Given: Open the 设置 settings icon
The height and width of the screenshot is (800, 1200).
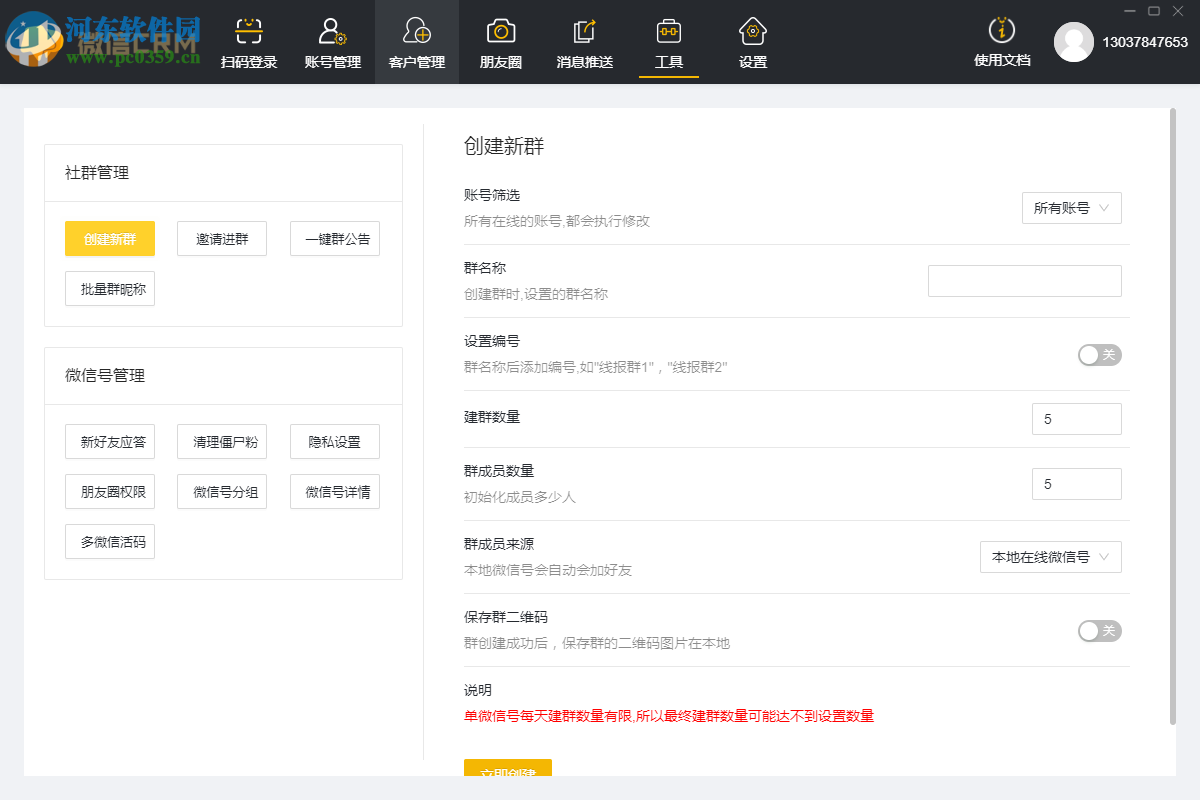Looking at the screenshot, I should 752,30.
